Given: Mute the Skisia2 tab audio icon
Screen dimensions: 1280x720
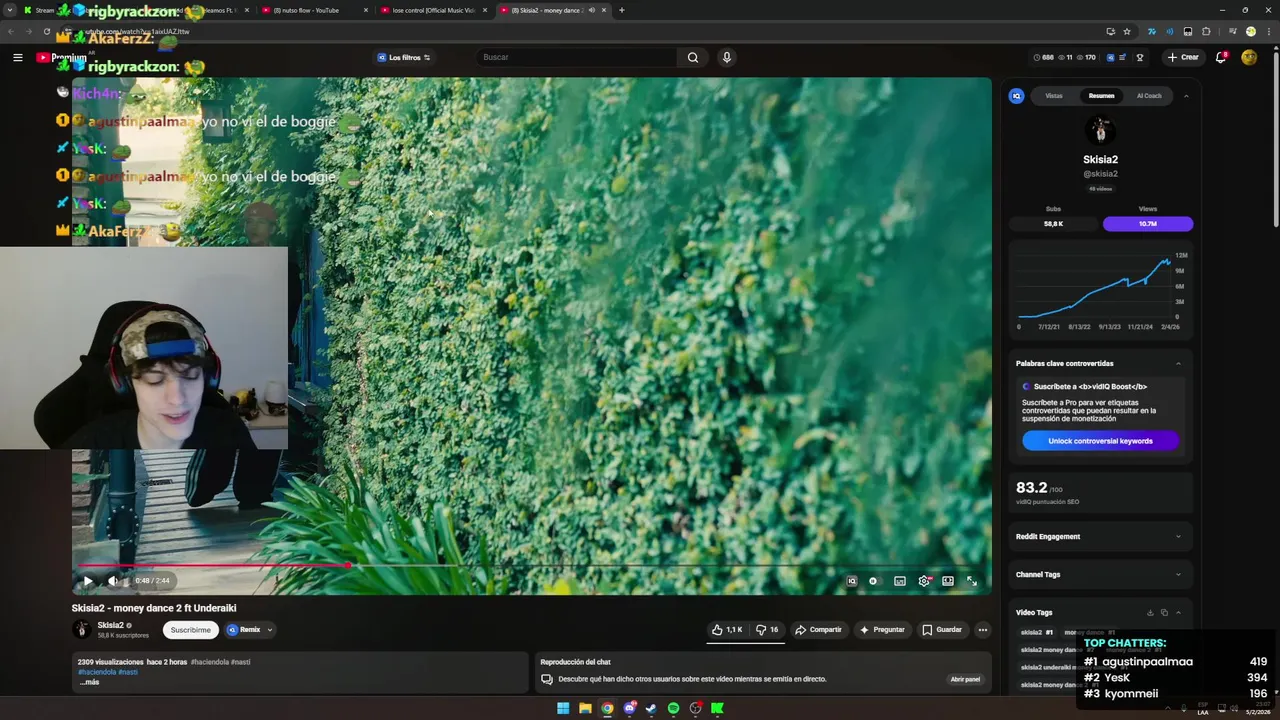Looking at the screenshot, I should coord(592,10).
